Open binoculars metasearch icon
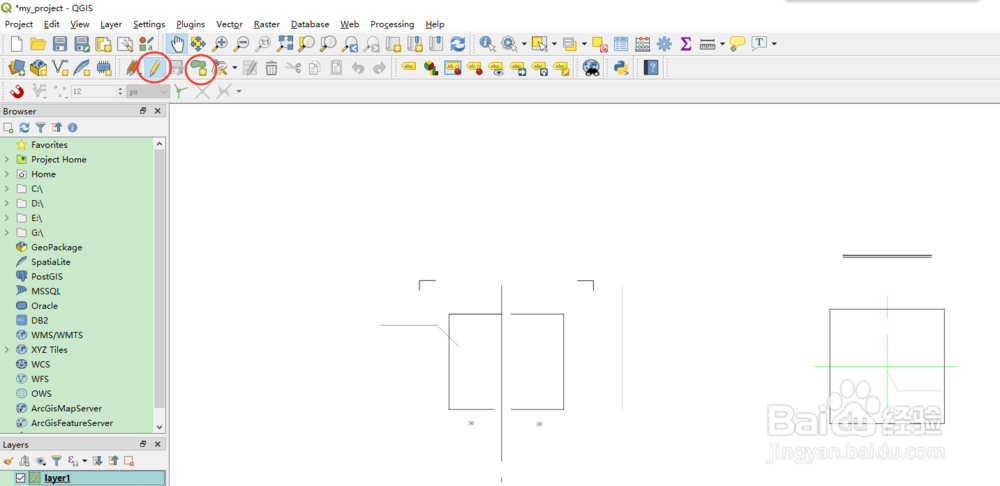 (592, 67)
